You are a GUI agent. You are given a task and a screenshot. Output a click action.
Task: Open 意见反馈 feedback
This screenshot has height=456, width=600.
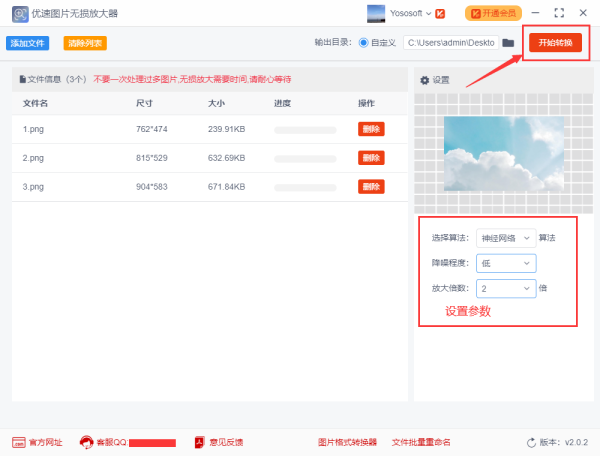(218, 442)
